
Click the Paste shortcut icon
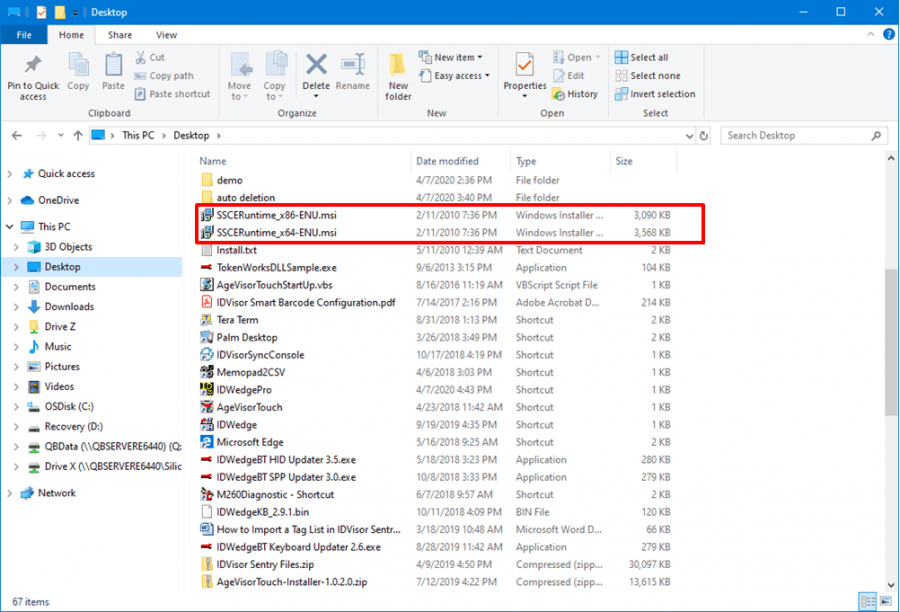[x=143, y=92]
